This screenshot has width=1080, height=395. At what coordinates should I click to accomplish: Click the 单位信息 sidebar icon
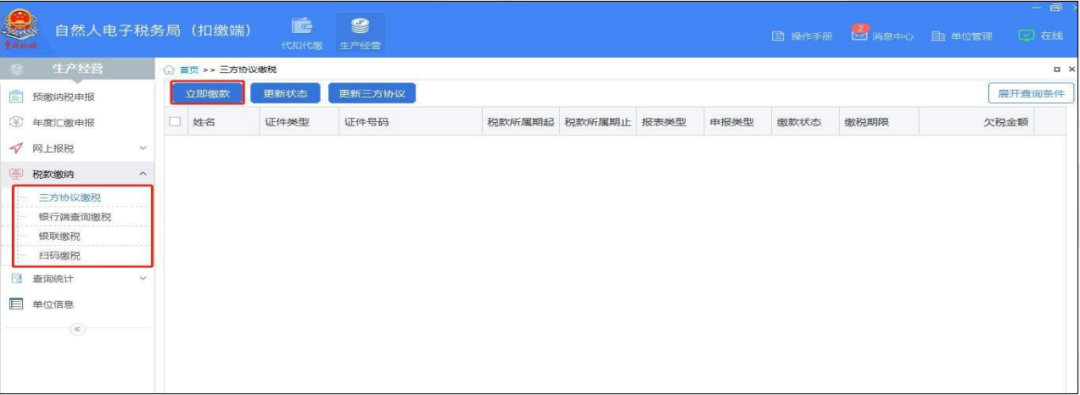click(x=17, y=304)
